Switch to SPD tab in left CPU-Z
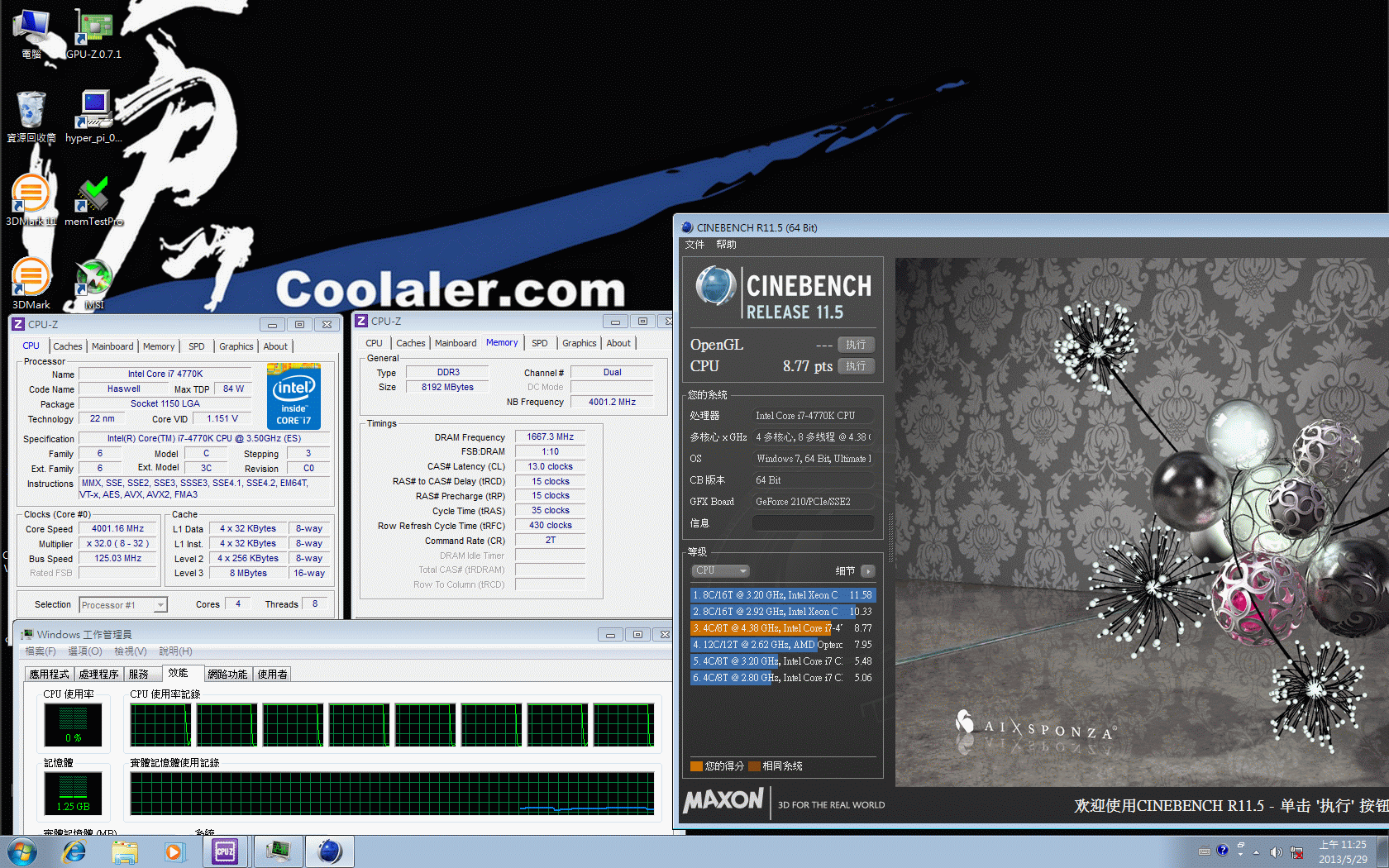 pos(196,346)
